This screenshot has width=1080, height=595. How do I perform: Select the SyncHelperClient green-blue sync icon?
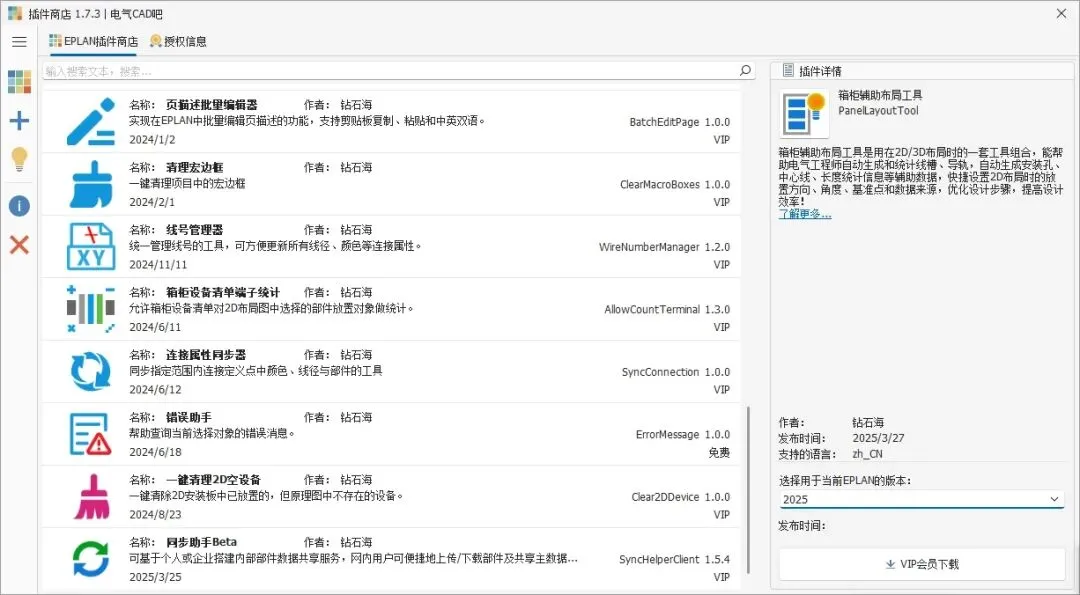click(x=91, y=559)
